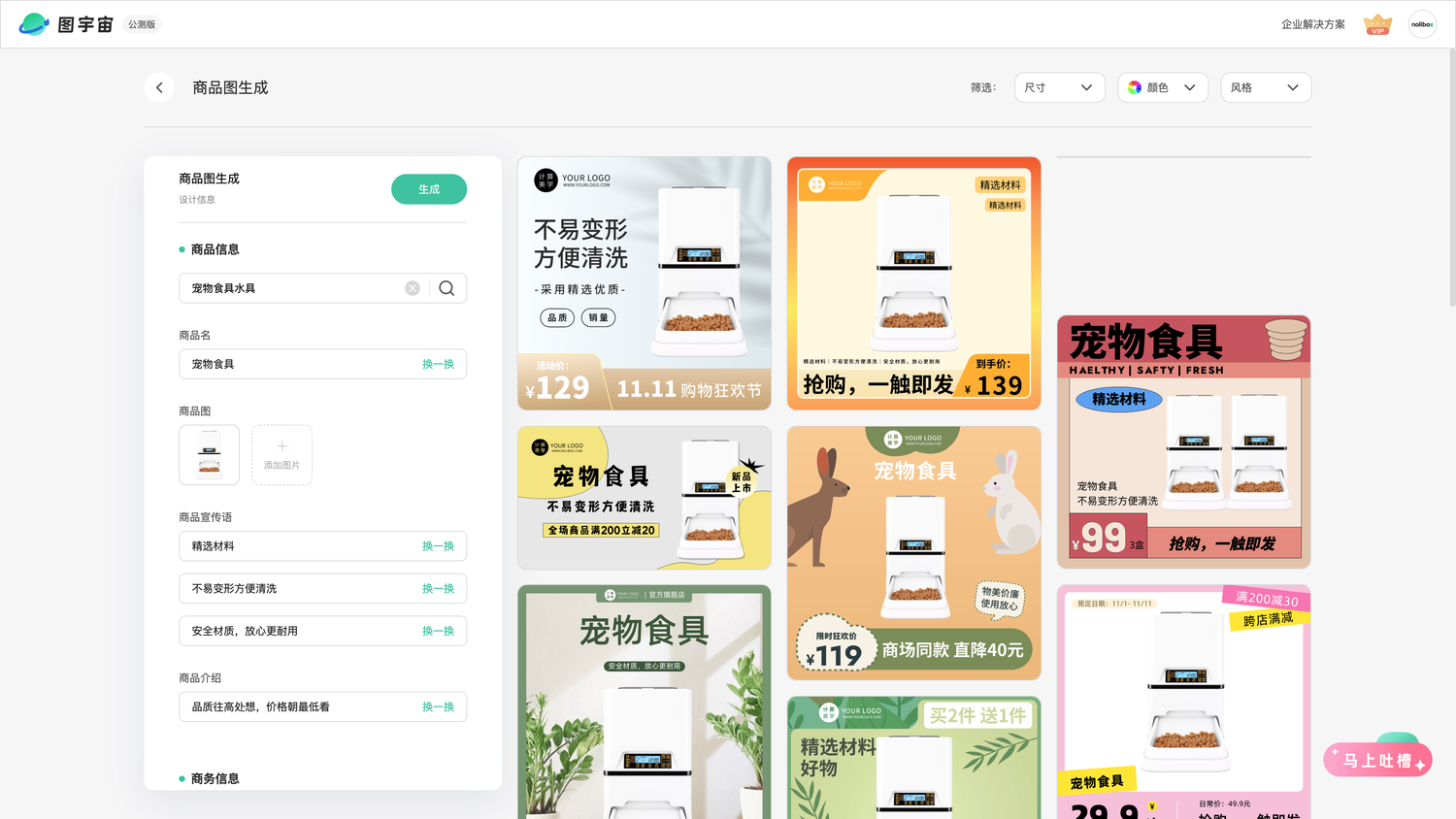
Task: Click the 商品宣传语 label
Action: coord(206,517)
